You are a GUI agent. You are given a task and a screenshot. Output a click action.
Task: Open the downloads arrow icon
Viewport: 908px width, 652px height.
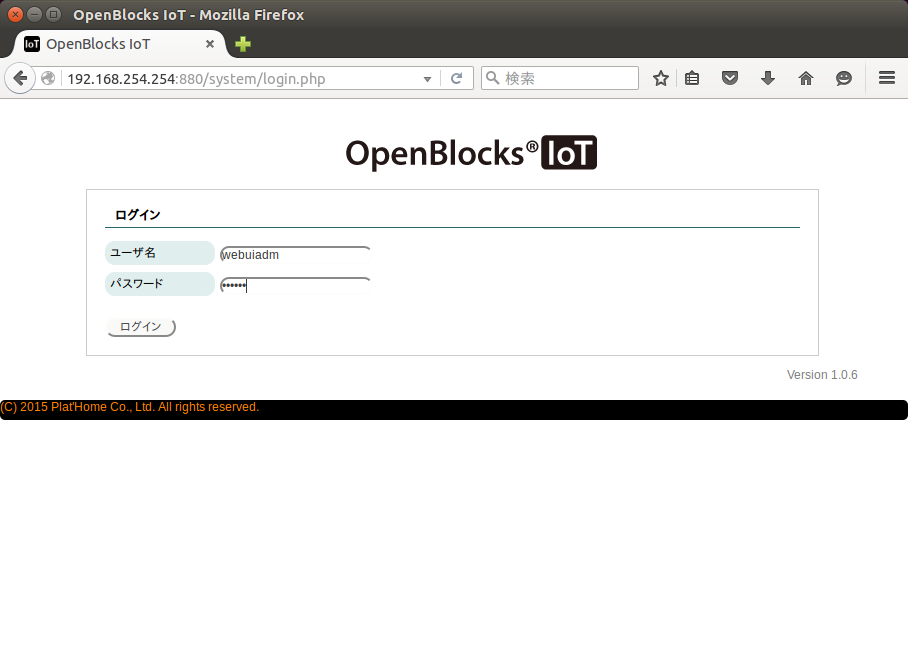click(x=768, y=78)
